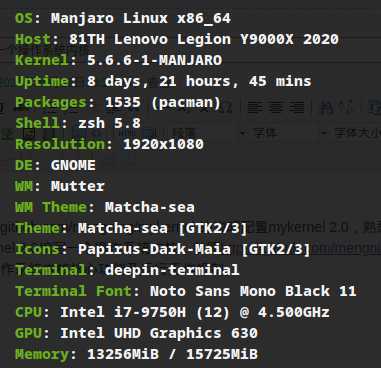This screenshot has height=368, width=381.
Task: Click the WM Theme value Matcha-sea
Action: 150,207
